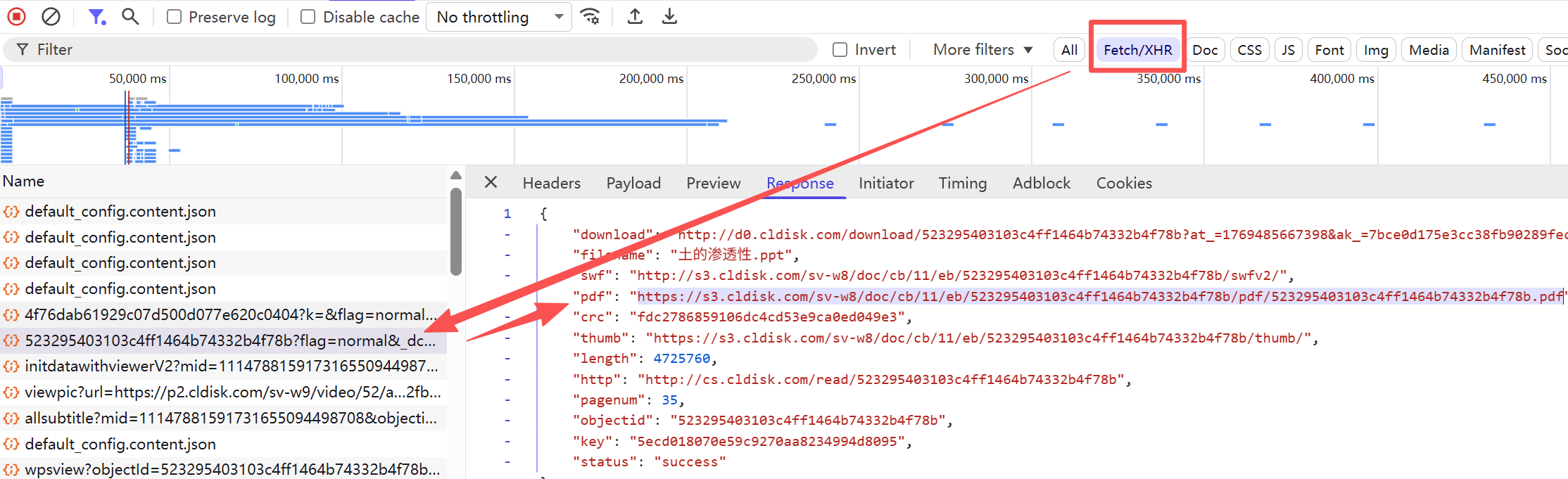Clear the network log
The image size is (1568, 479).
coord(51,16)
